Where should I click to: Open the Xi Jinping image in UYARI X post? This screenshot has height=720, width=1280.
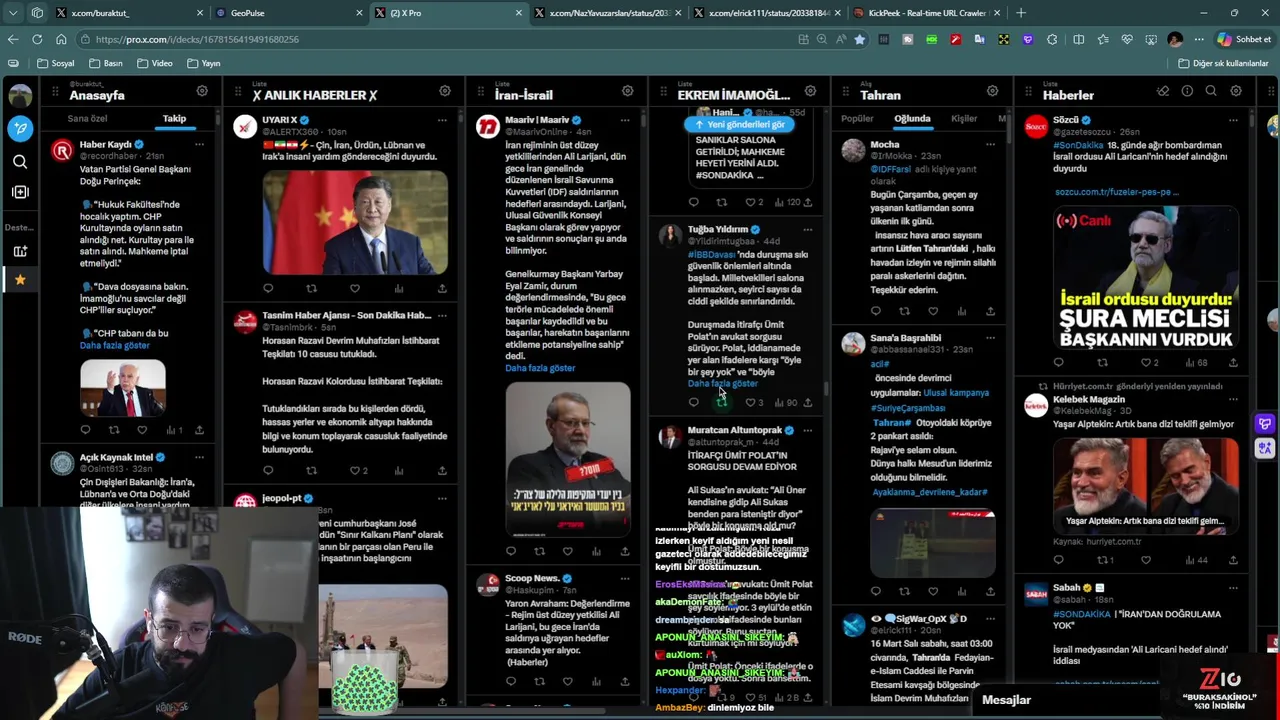pos(355,221)
